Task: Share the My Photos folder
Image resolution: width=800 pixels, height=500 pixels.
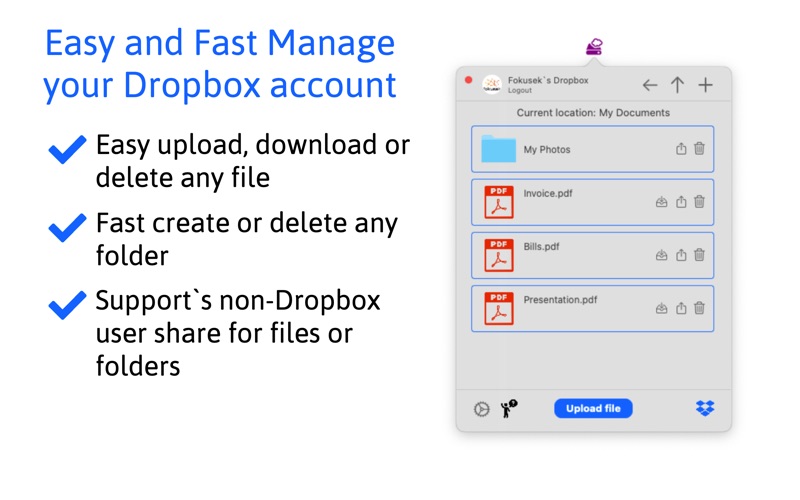Action: coord(681,148)
